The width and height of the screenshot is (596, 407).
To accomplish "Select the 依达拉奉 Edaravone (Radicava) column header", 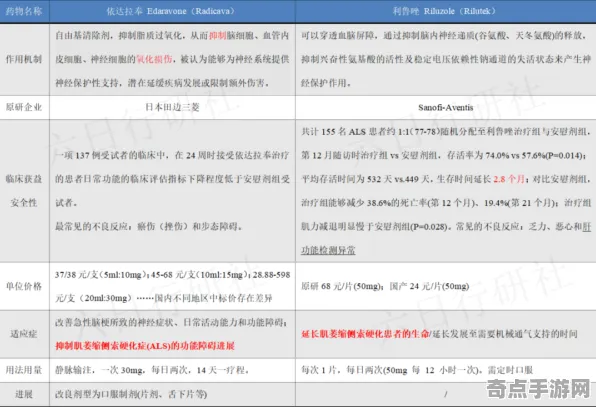I will coord(172,11).
